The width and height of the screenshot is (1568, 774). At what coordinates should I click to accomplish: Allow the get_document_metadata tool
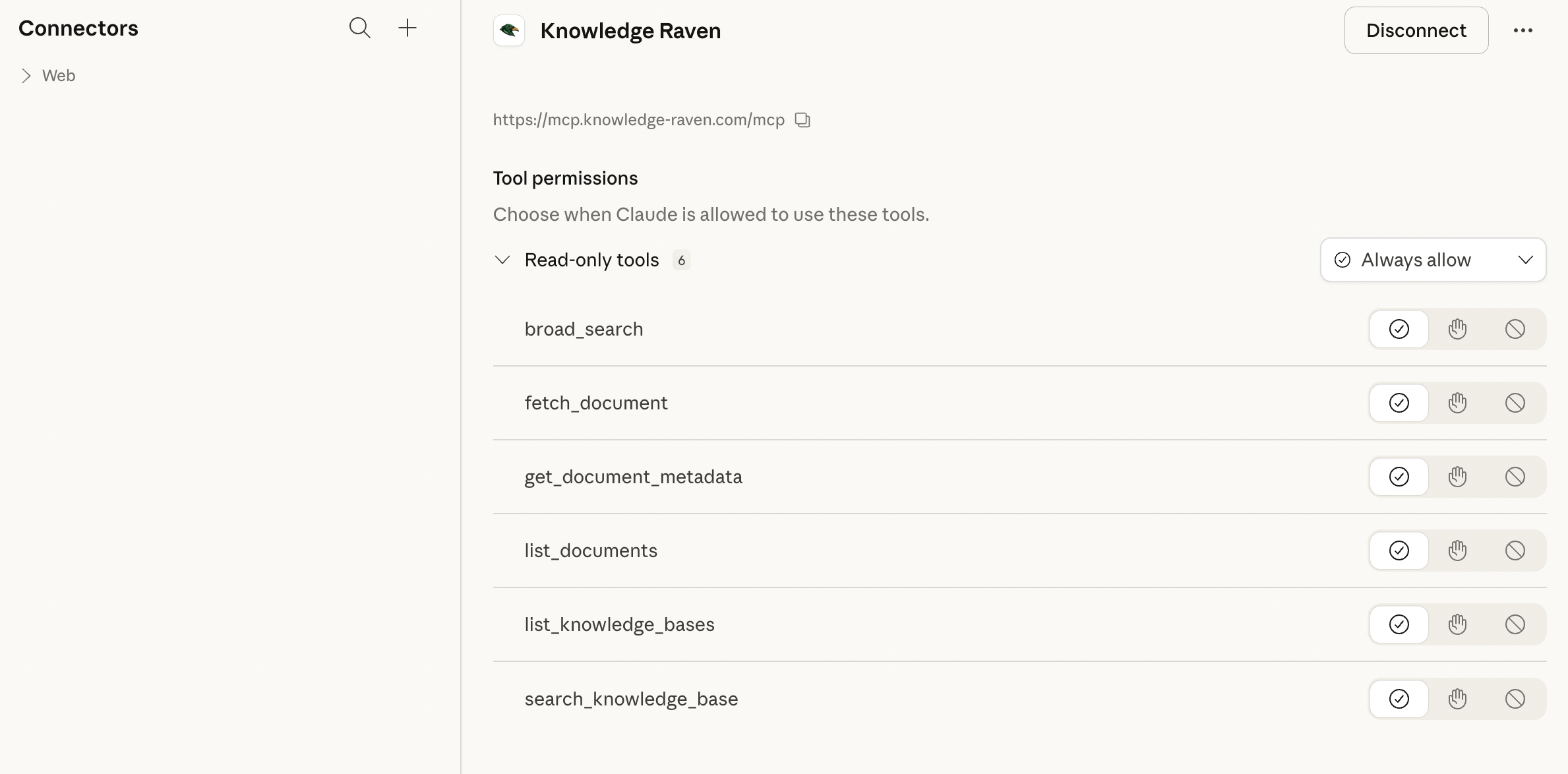pyautogui.click(x=1399, y=477)
